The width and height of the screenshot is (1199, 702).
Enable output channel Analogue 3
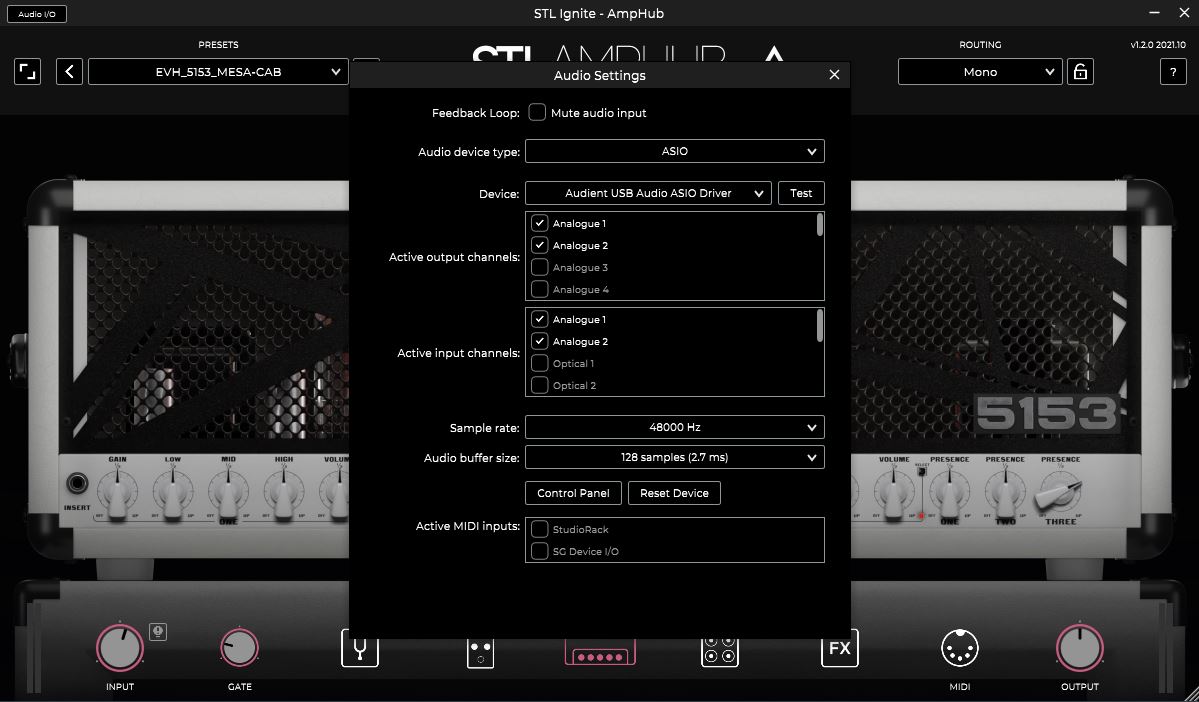click(x=539, y=268)
